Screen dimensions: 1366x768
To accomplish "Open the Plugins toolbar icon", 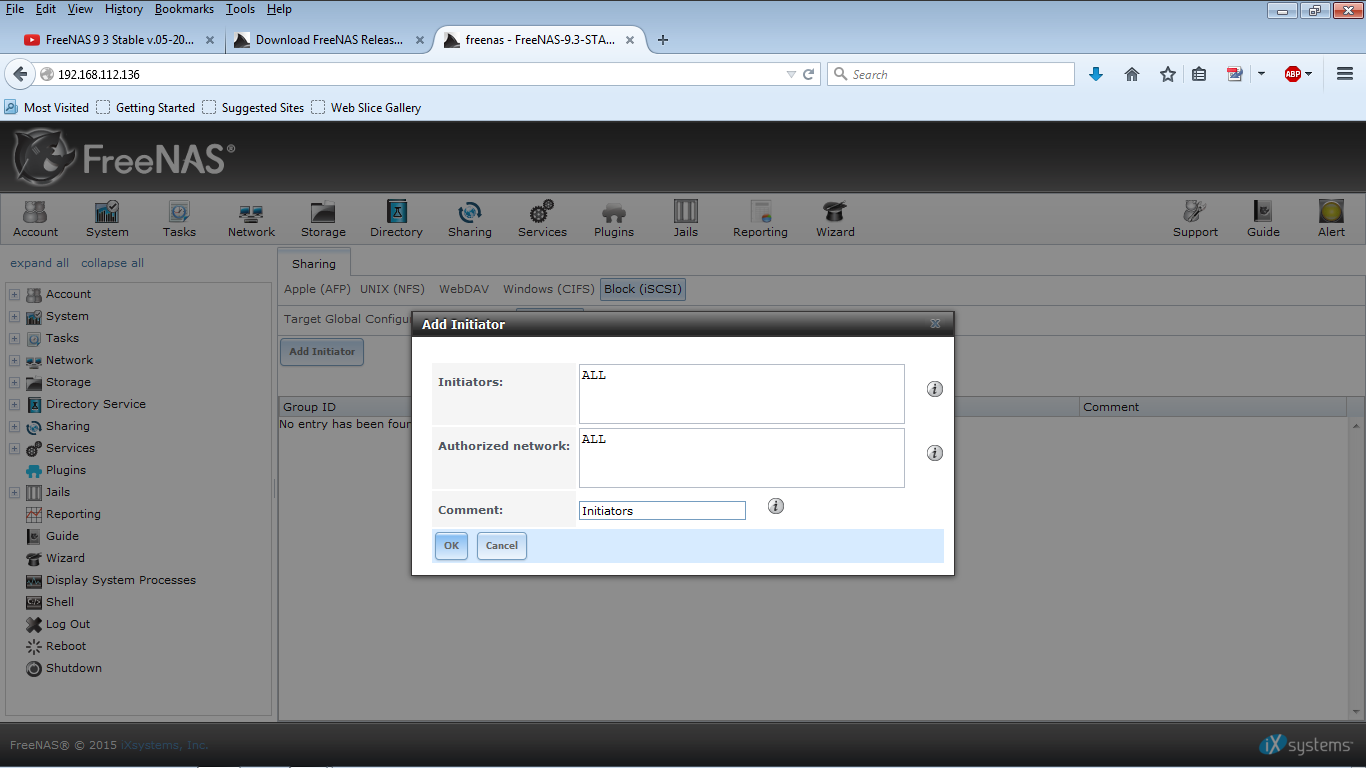I will [613, 219].
